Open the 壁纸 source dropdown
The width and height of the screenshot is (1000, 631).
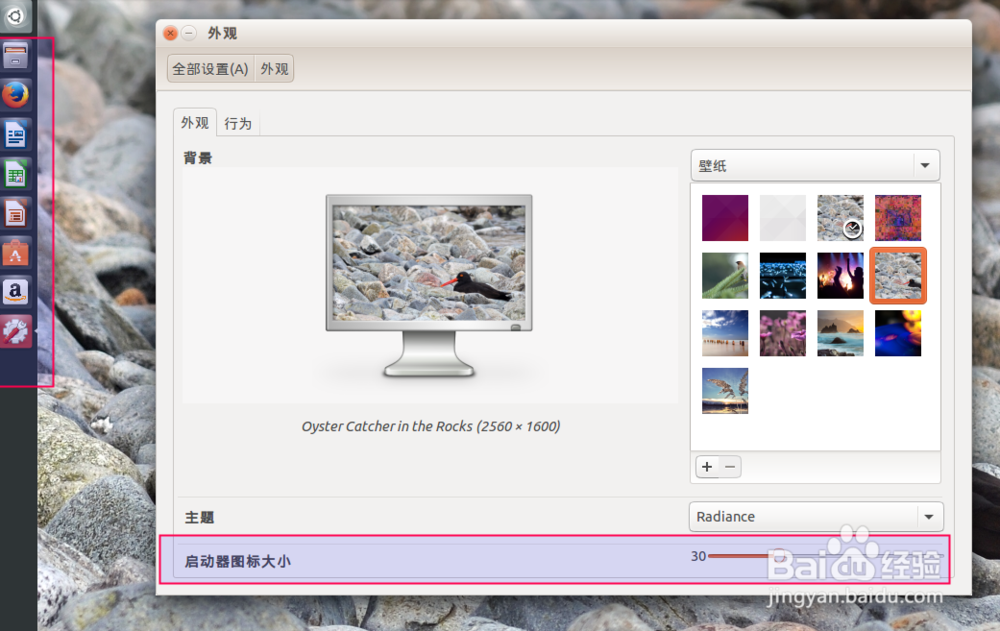815,165
